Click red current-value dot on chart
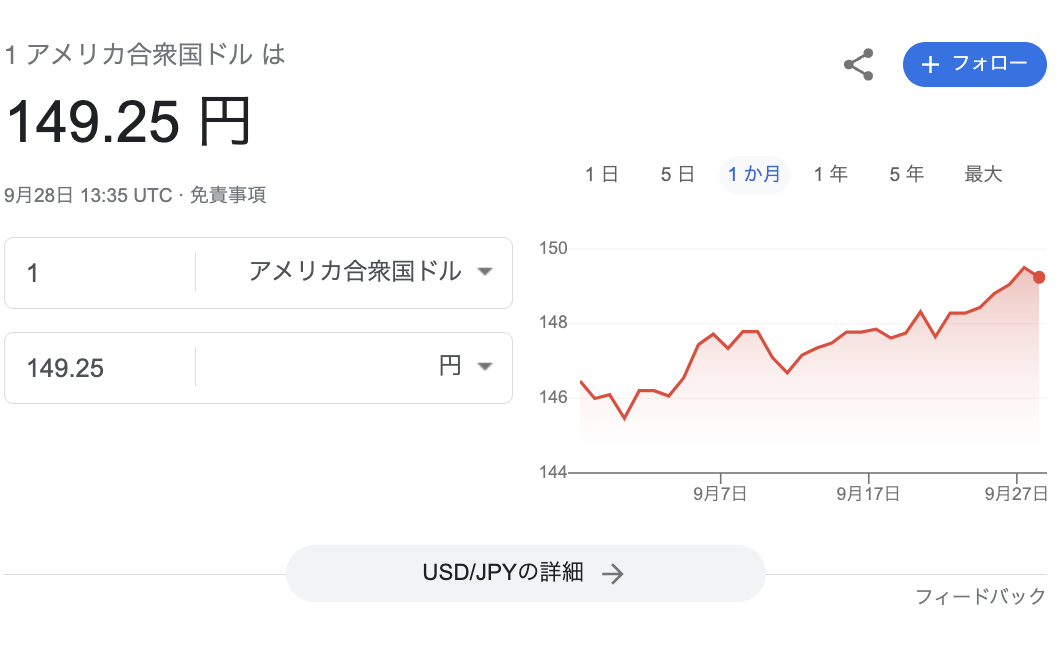1064x652 pixels. tap(1039, 277)
